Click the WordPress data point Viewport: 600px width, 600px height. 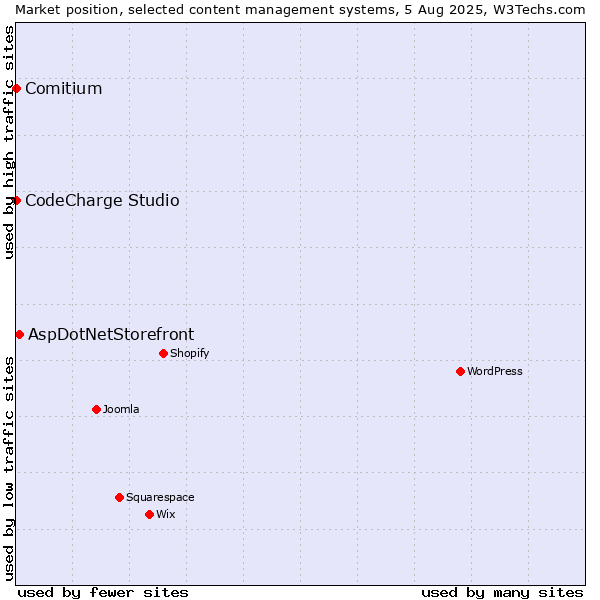pyautogui.click(x=460, y=372)
